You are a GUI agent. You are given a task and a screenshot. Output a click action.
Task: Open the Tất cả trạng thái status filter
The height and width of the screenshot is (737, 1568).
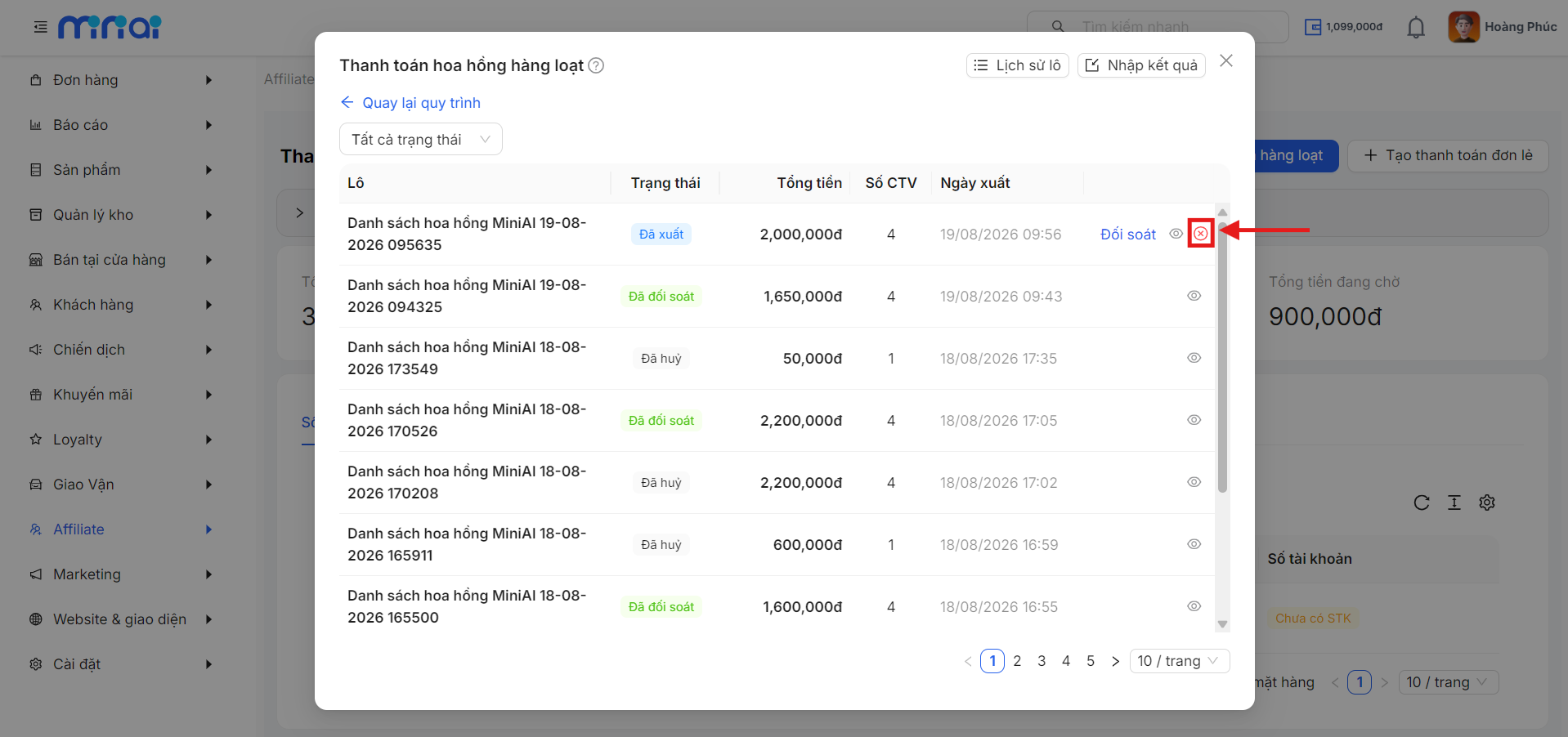[x=421, y=139]
